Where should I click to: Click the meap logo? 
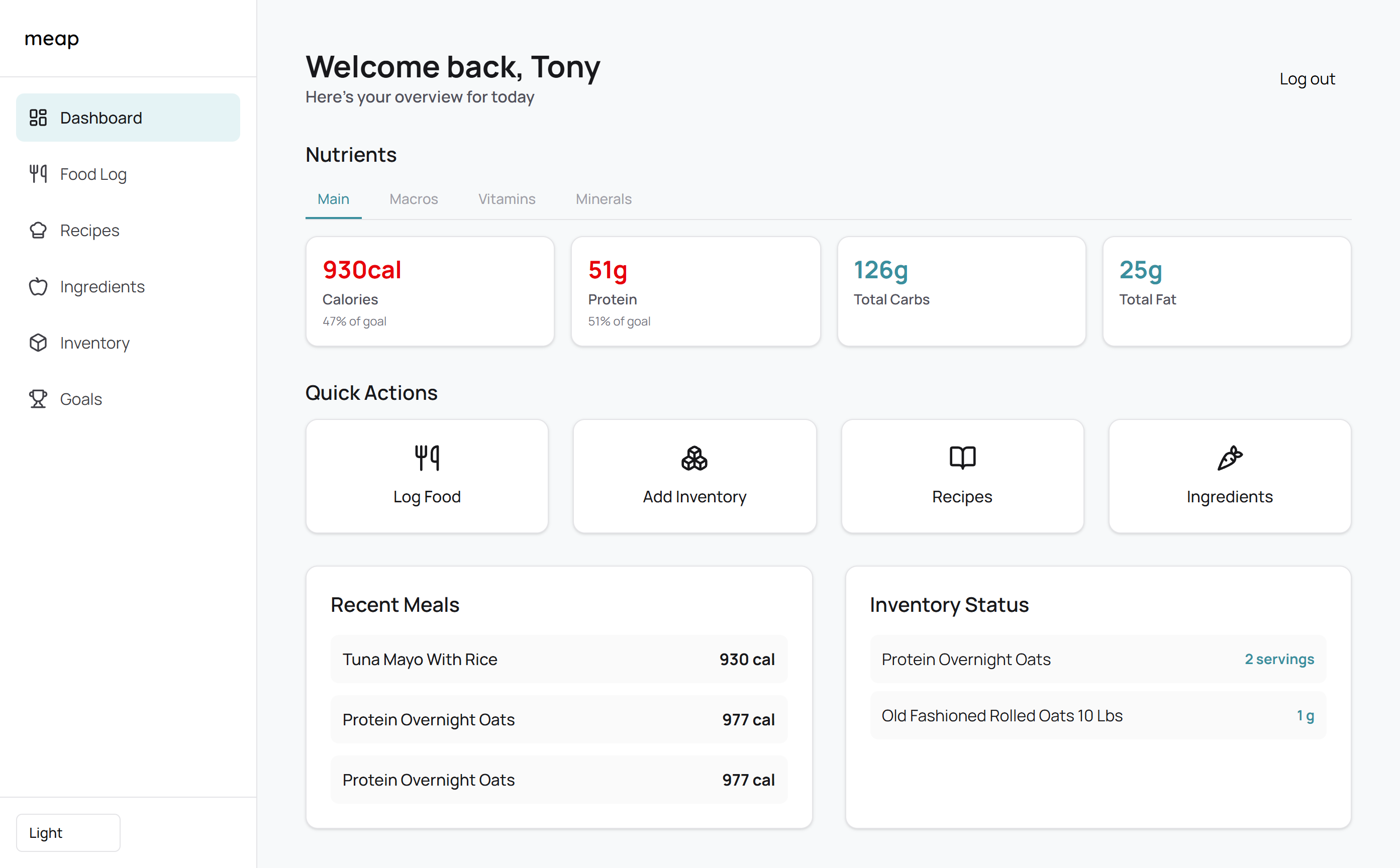point(51,39)
